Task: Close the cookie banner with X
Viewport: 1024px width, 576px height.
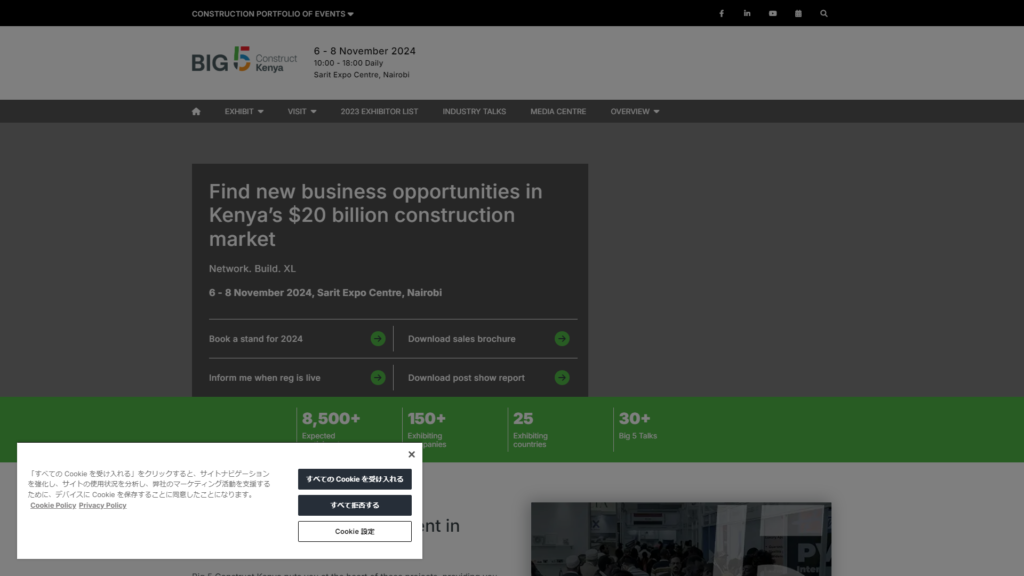Action: click(411, 454)
